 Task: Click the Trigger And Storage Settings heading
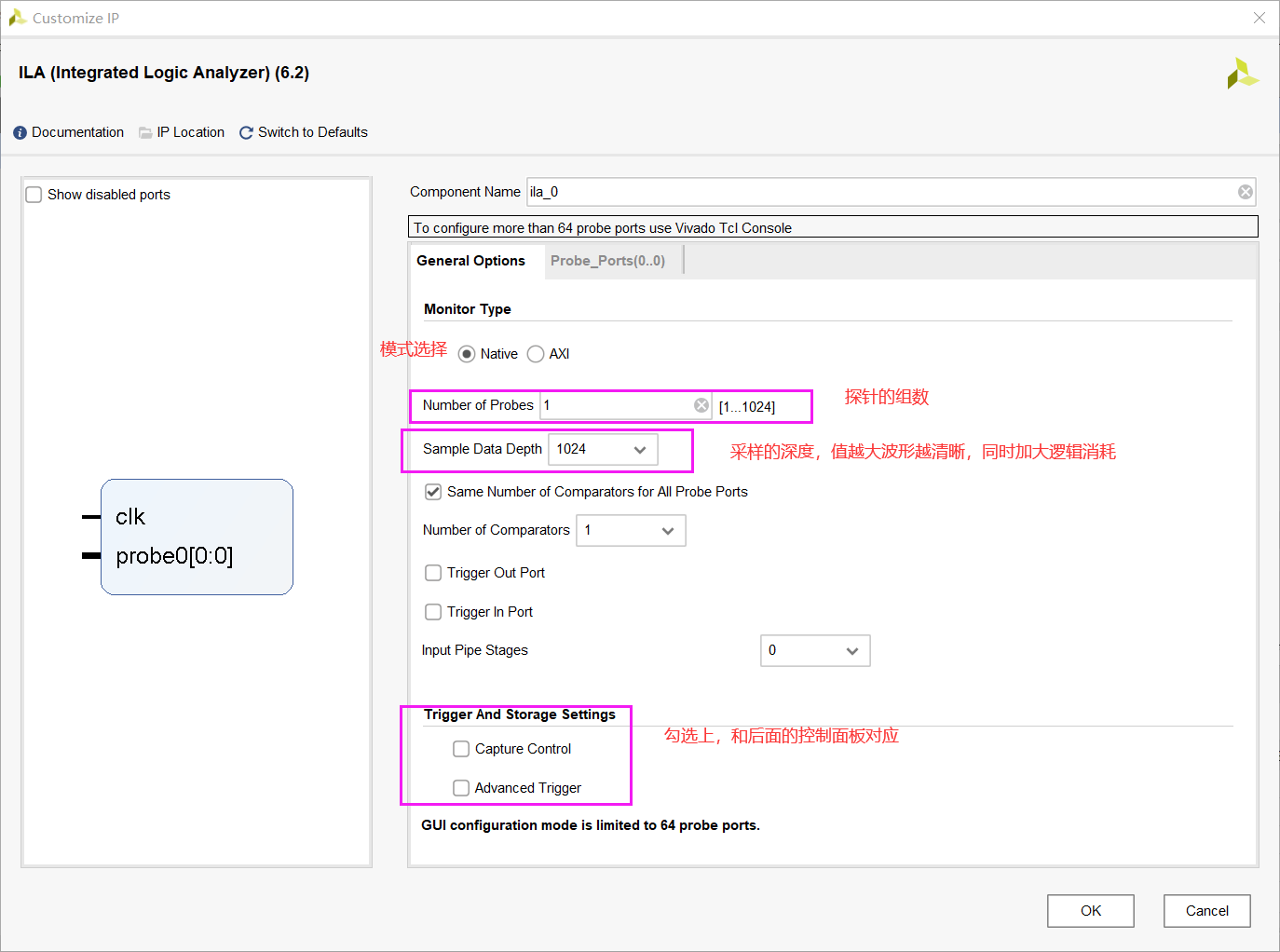(520, 714)
